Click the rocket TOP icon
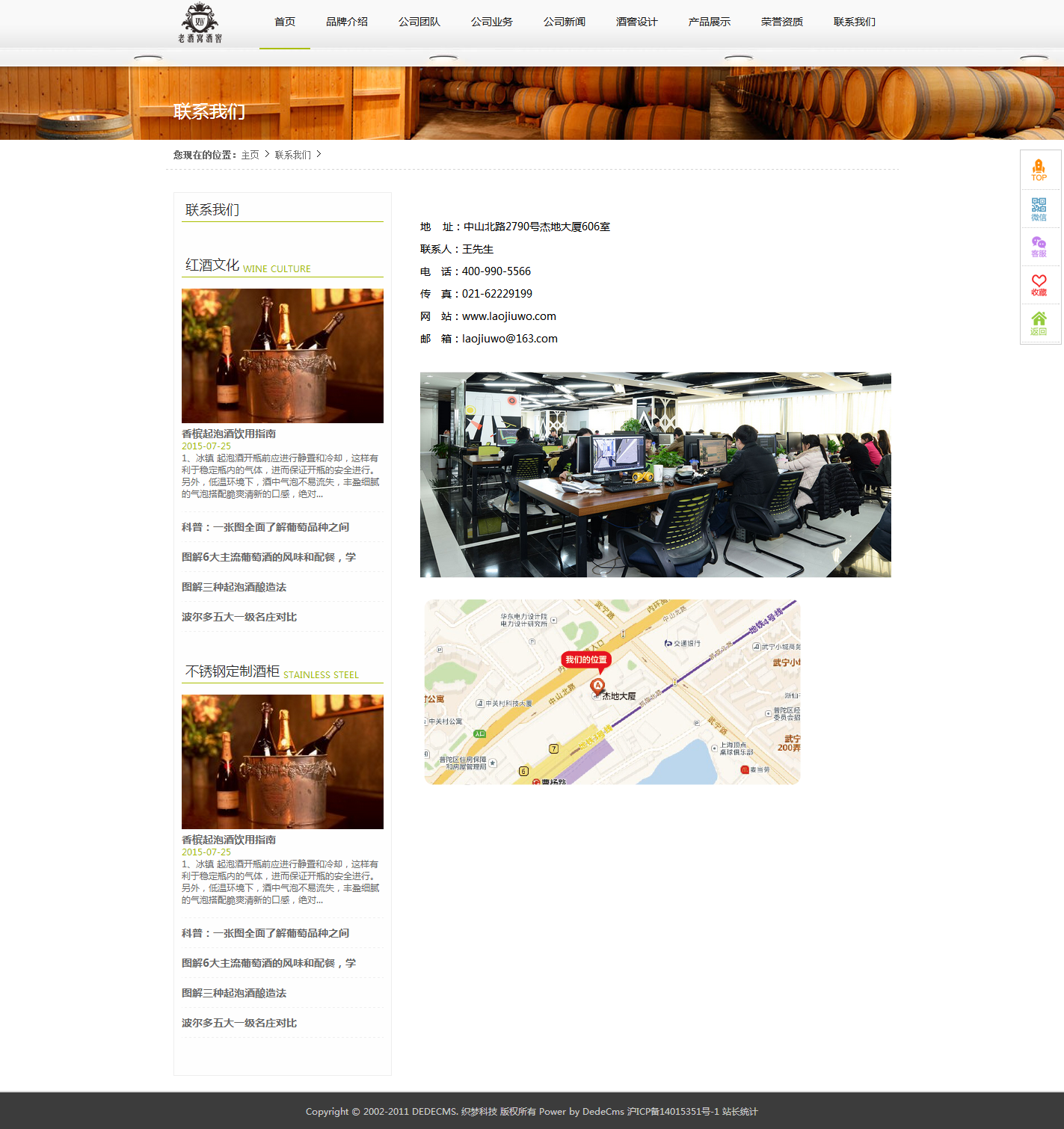 [x=1039, y=170]
